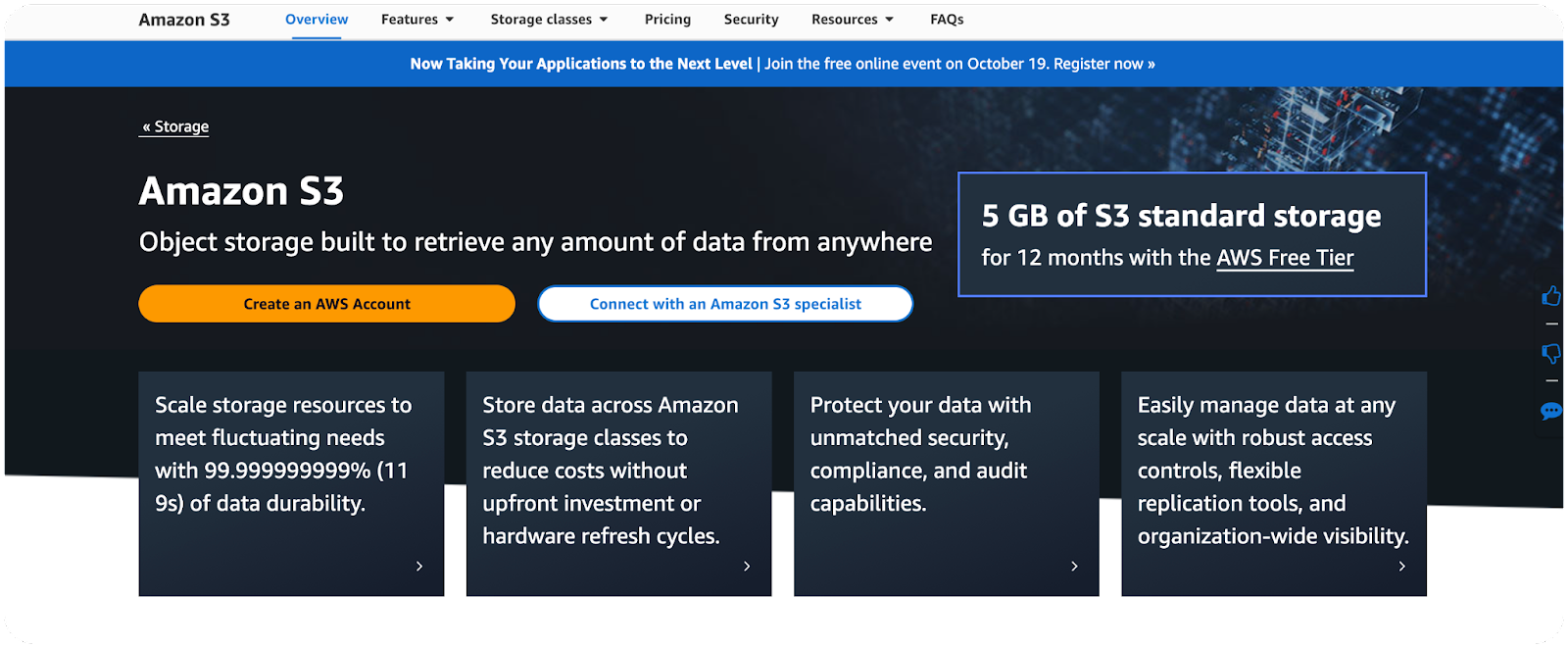The height and width of the screenshot is (648, 1568).
Task: Expand the Storage classes dropdown
Action: click(549, 19)
